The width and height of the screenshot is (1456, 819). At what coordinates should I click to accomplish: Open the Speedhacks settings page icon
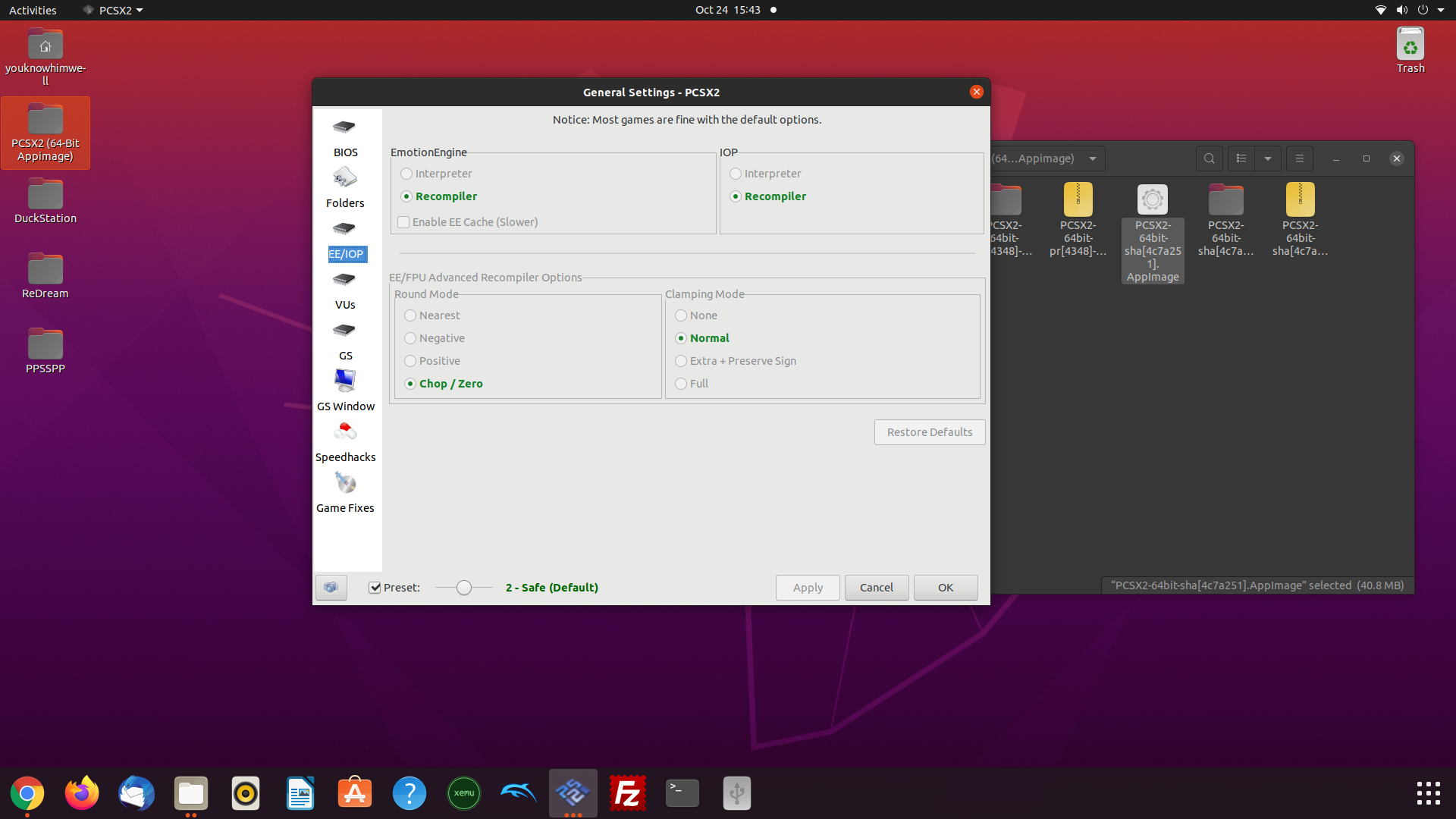point(344,432)
